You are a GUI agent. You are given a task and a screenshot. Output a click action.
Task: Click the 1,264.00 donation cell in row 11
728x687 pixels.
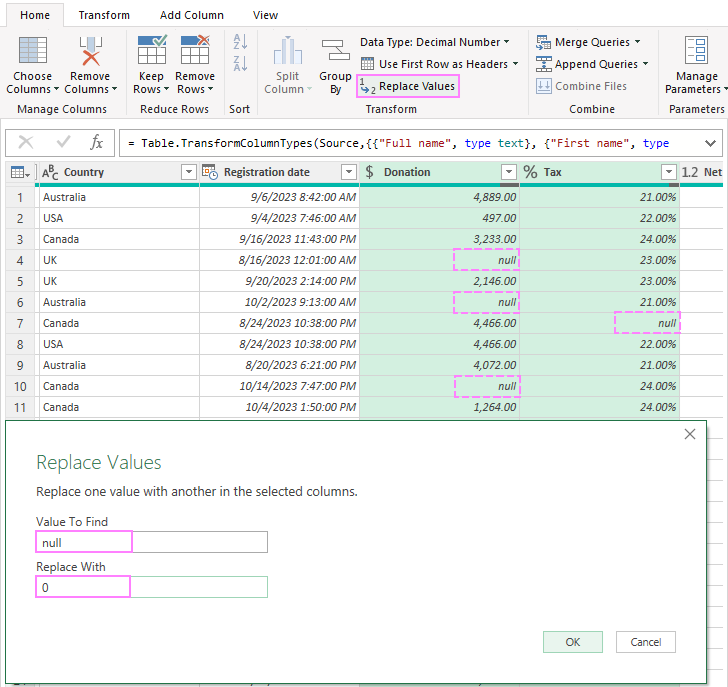pyautogui.click(x=439, y=407)
